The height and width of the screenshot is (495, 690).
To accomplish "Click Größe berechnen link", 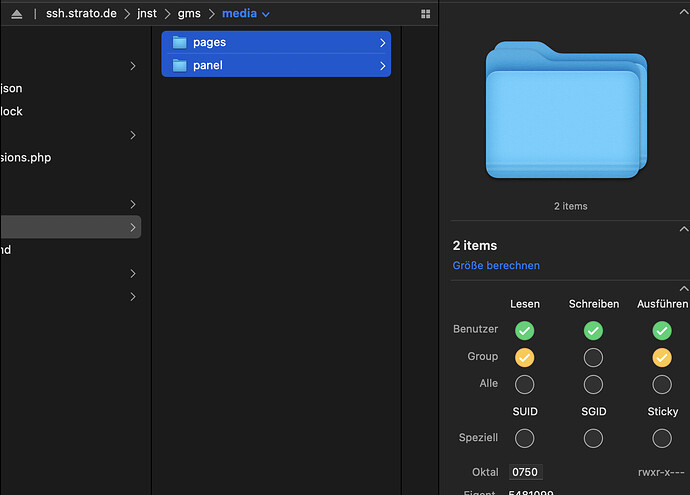I will pos(496,265).
